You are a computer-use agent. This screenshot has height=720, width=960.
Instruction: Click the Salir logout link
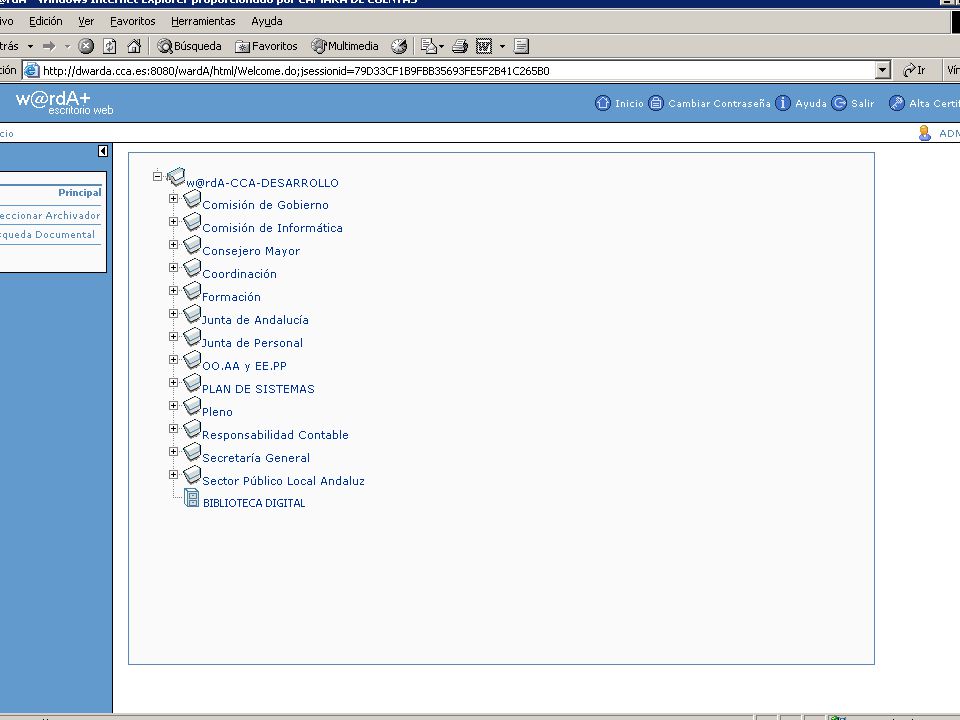862,103
